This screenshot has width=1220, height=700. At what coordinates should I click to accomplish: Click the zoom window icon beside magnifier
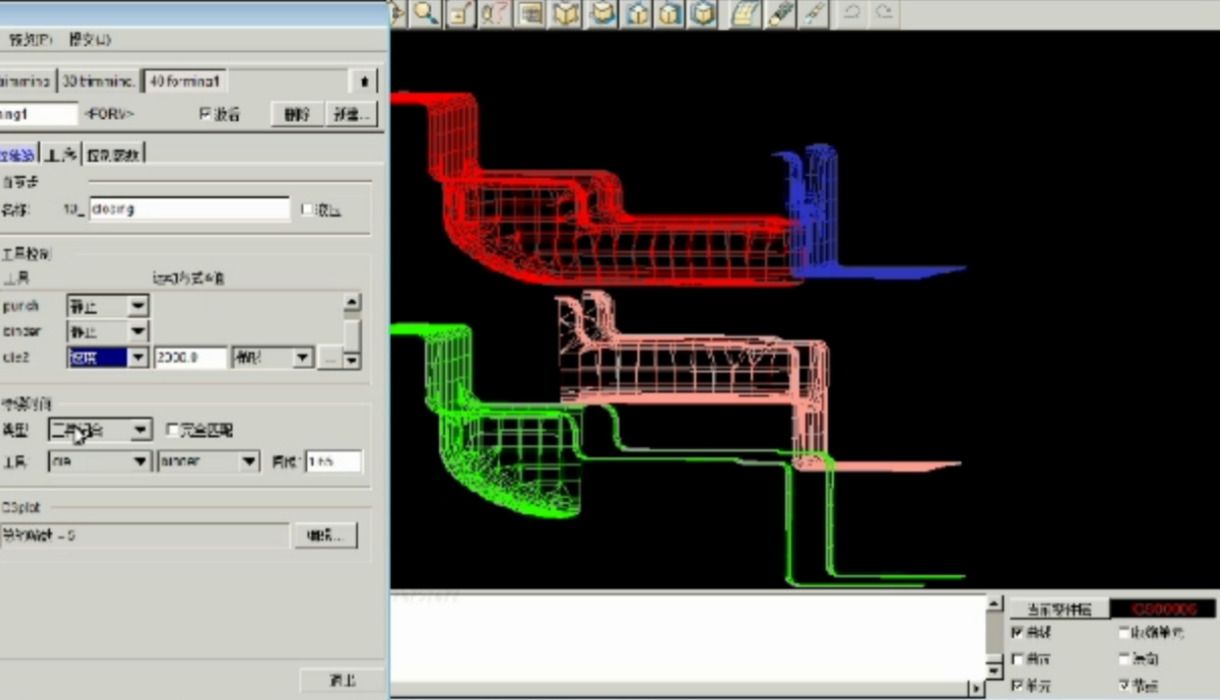tap(461, 13)
